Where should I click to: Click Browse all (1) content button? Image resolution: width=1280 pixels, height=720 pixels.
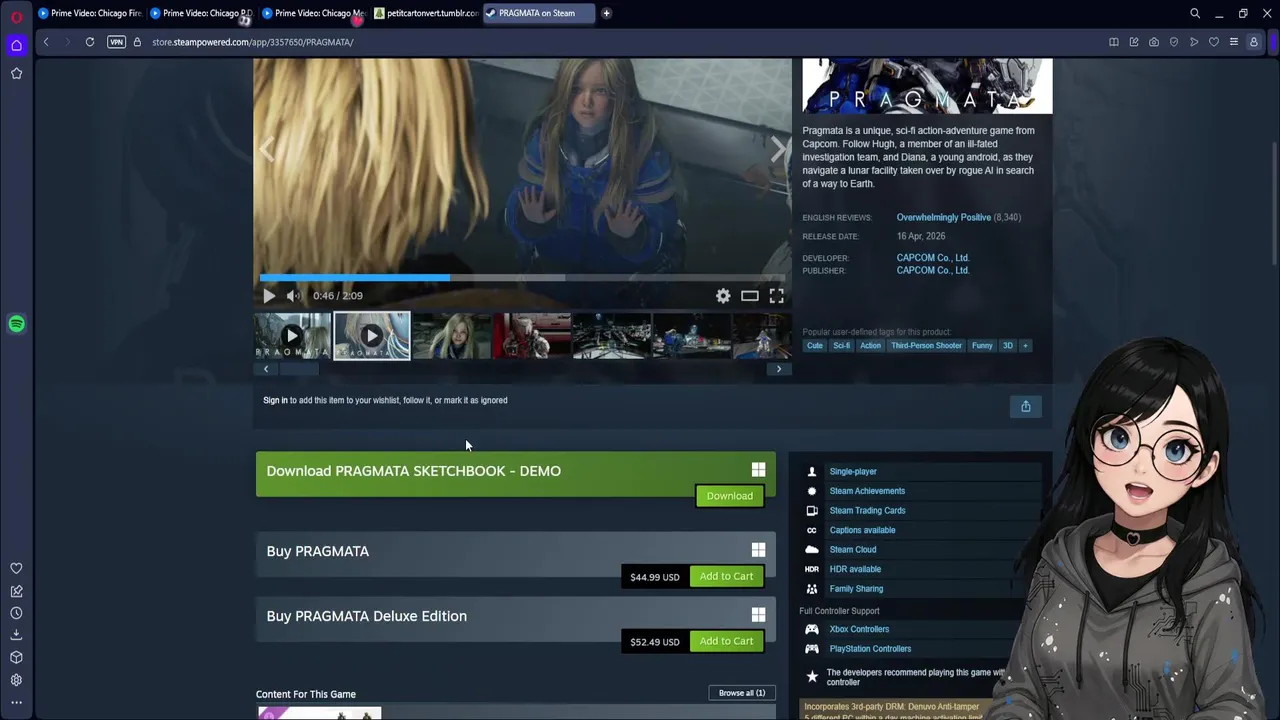pos(742,693)
